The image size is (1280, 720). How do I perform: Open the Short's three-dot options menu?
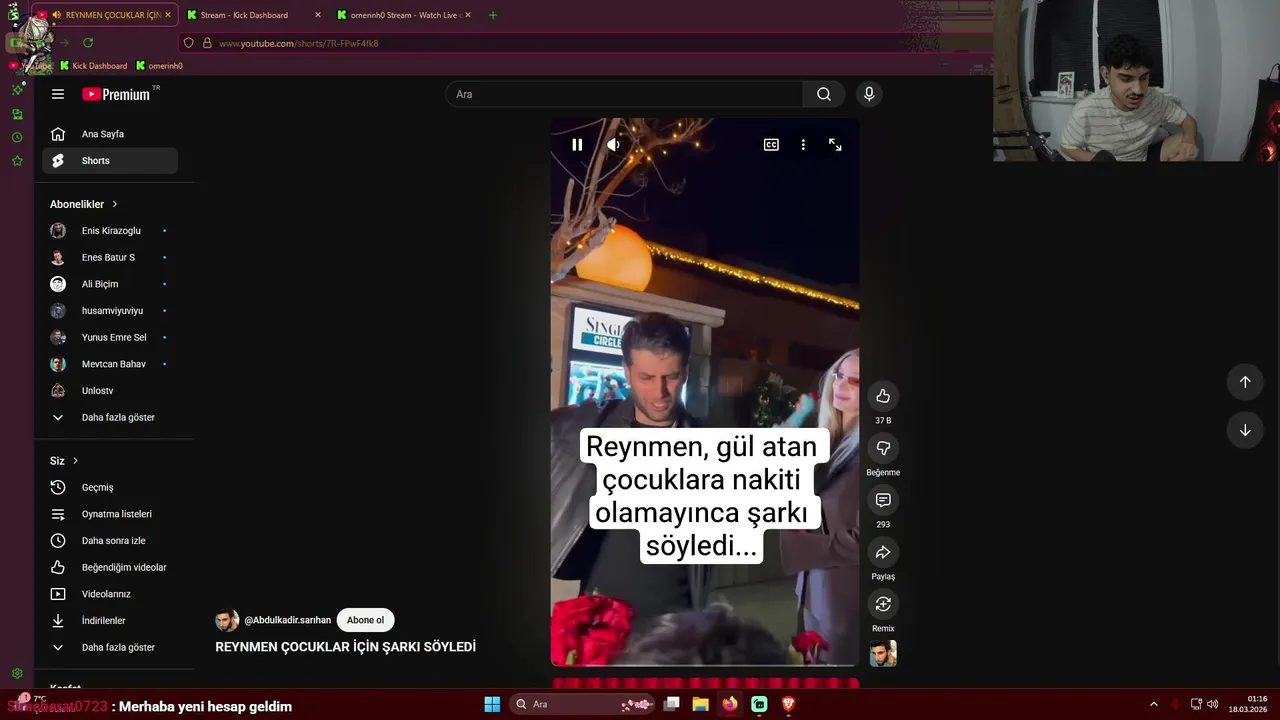803,145
